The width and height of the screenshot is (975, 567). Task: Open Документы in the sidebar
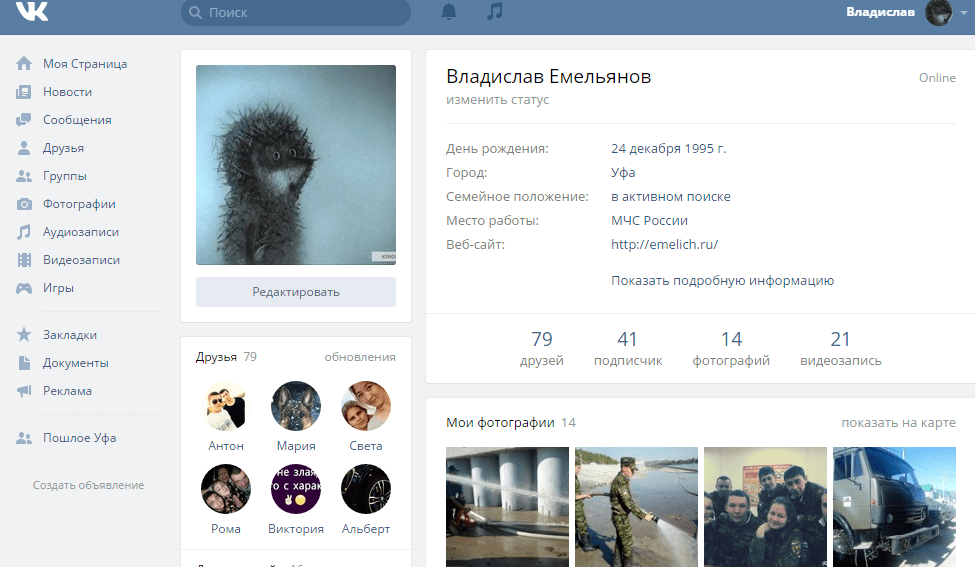pyautogui.click(x=76, y=362)
